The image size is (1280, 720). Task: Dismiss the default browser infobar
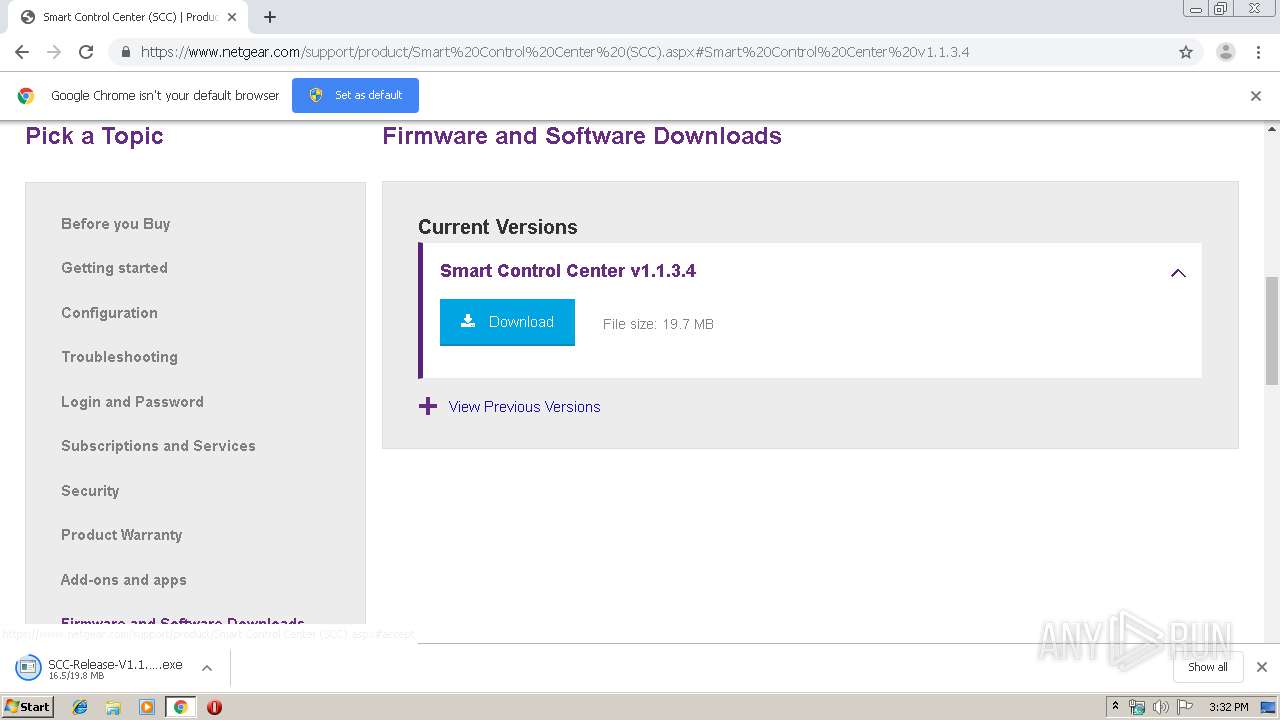click(x=1256, y=96)
